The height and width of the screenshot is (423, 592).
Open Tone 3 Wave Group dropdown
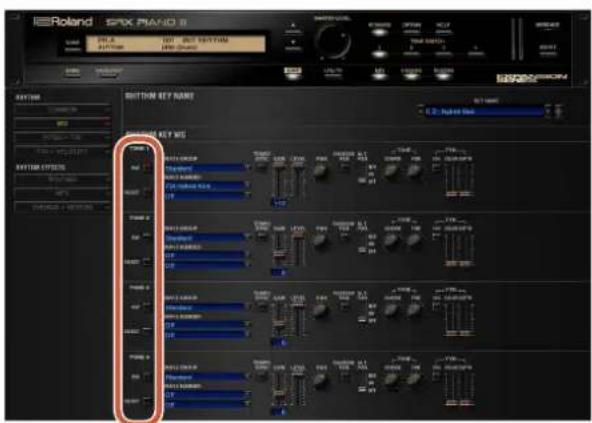pyautogui.click(x=208, y=307)
